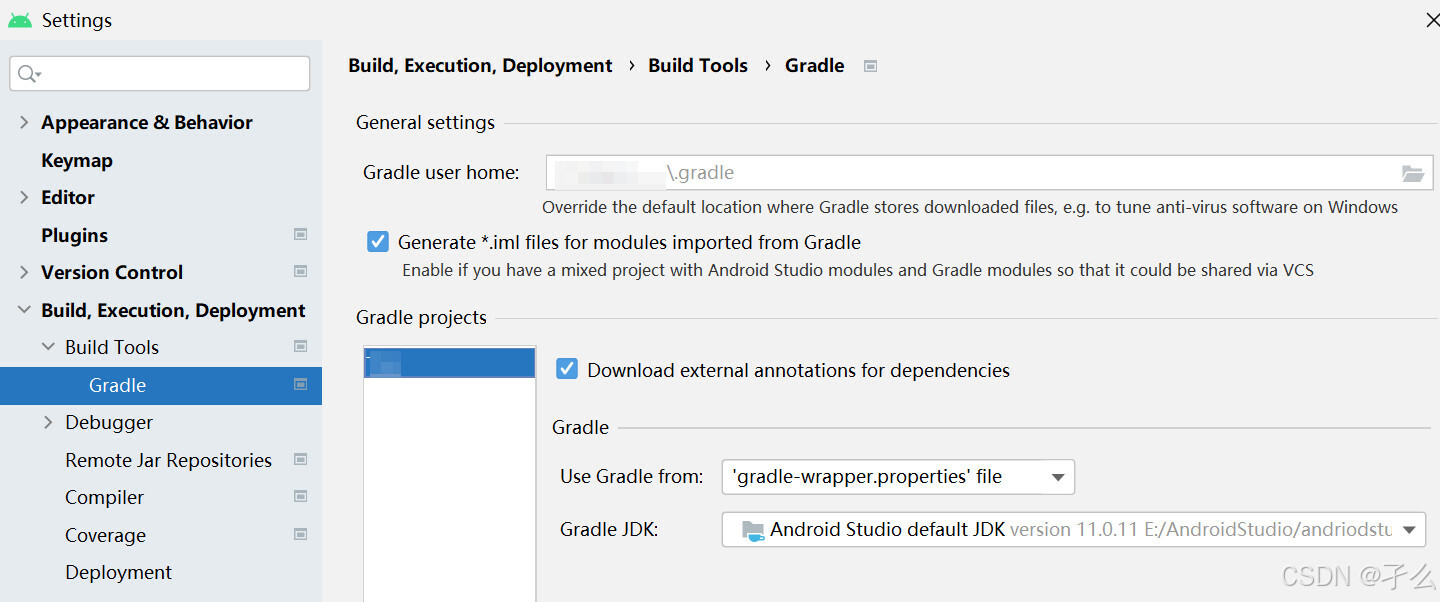This screenshot has width=1440, height=602.
Task: Toggle Generate *.iml files checkbox
Action: click(x=378, y=241)
